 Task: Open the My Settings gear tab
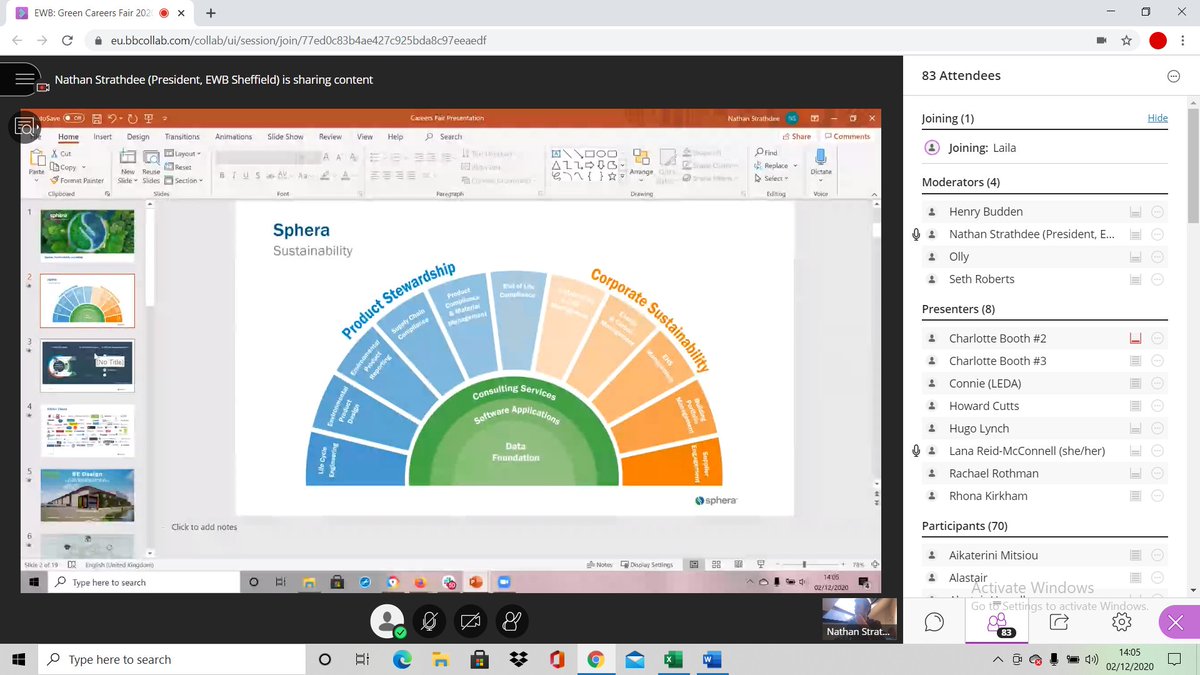pos(1121,622)
